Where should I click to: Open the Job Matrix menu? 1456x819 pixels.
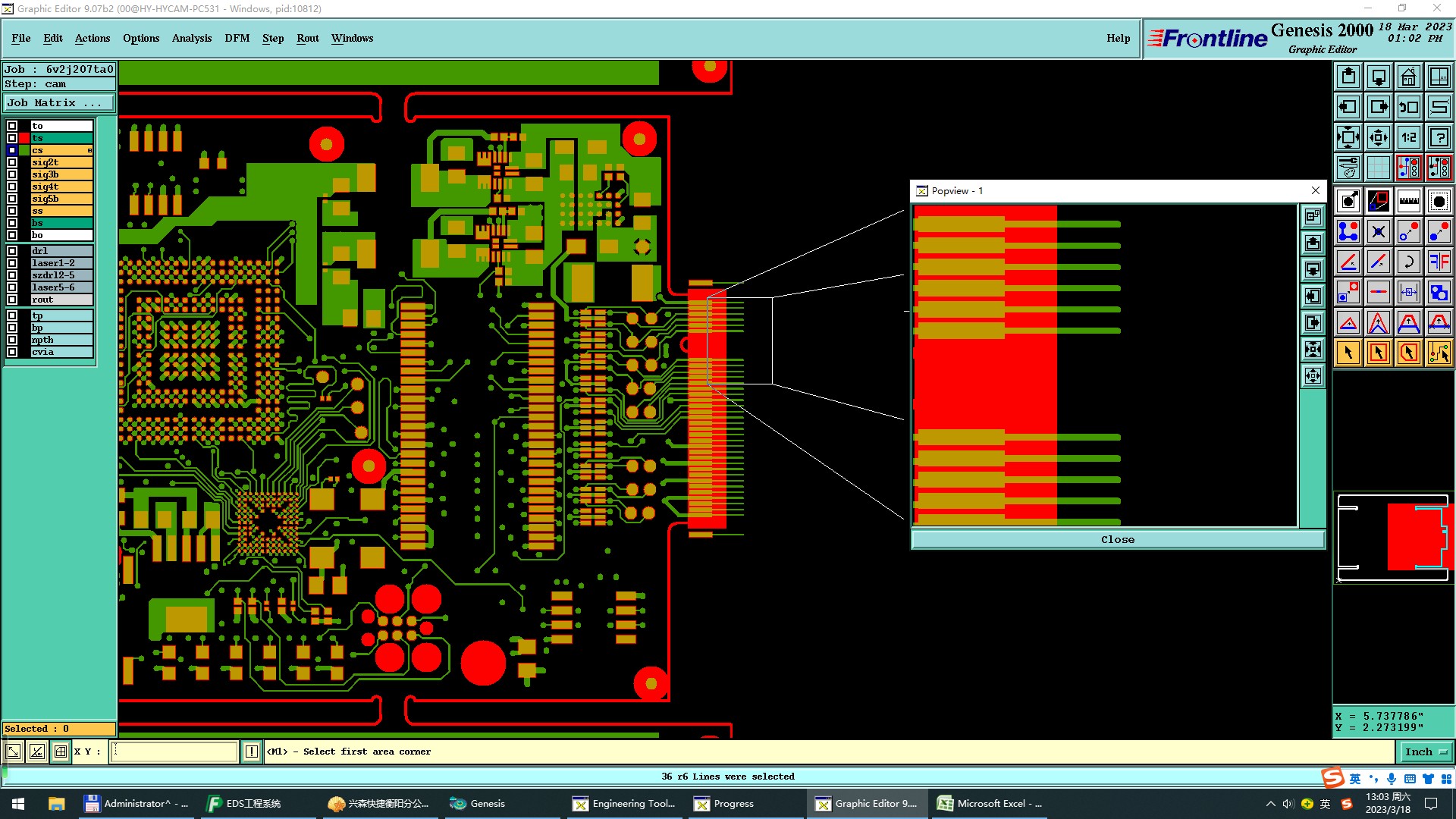[59, 103]
